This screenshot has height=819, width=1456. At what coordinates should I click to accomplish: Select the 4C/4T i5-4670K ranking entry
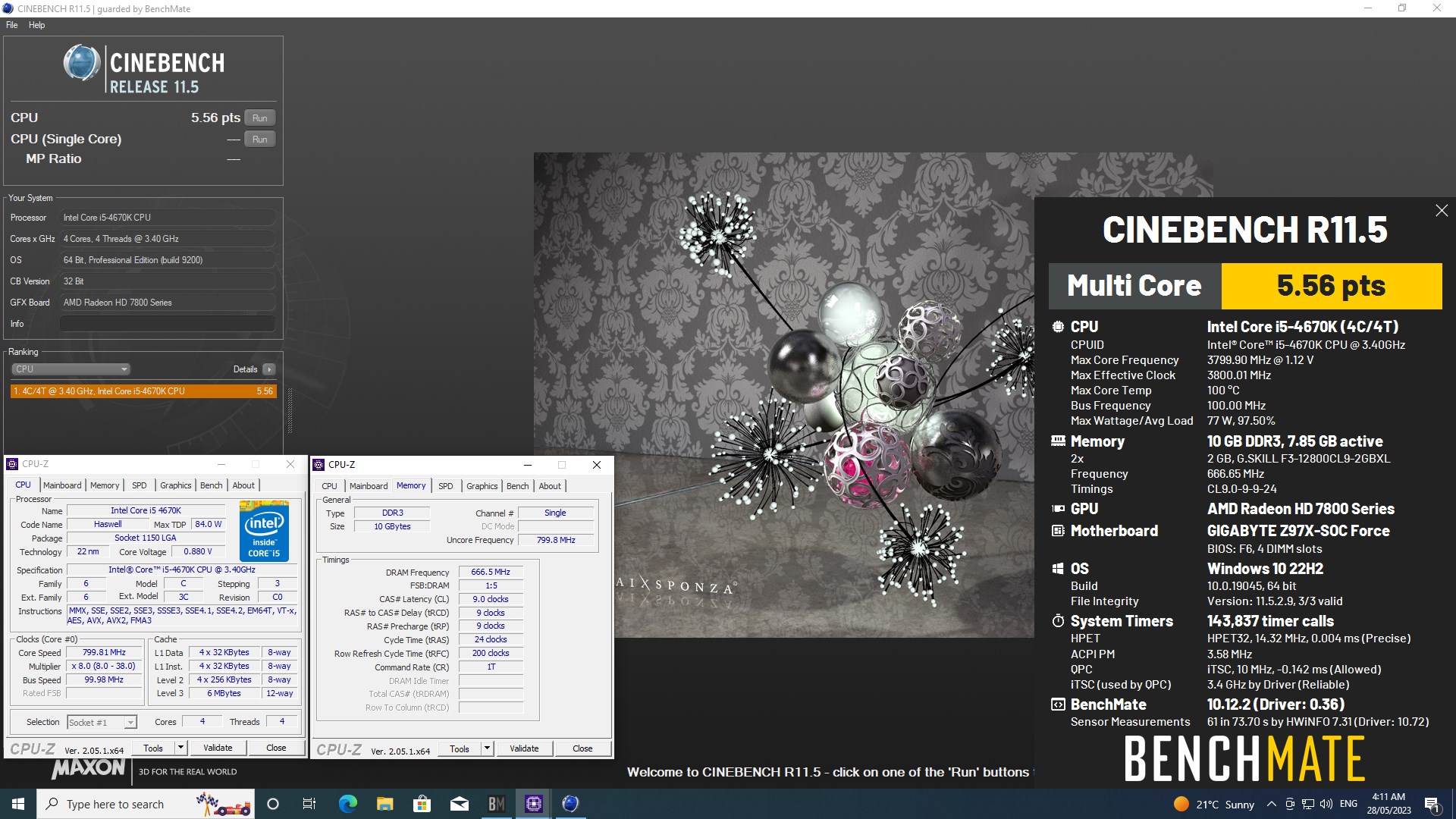pyautogui.click(x=143, y=391)
